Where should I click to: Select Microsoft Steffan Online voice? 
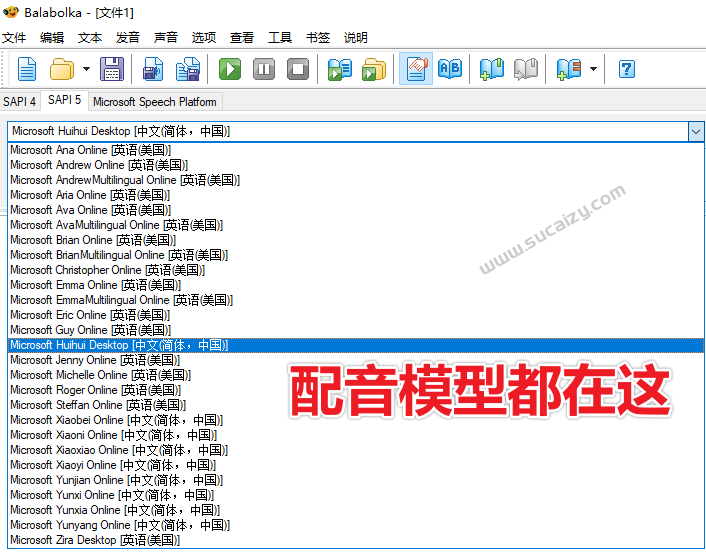(356, 405)
